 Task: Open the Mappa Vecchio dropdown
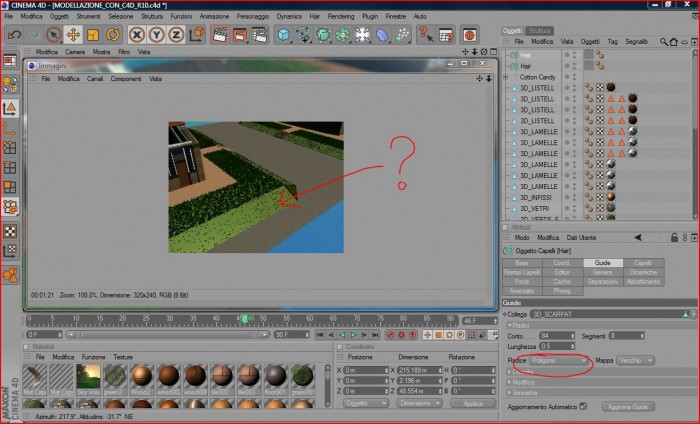tap(635, 360)
